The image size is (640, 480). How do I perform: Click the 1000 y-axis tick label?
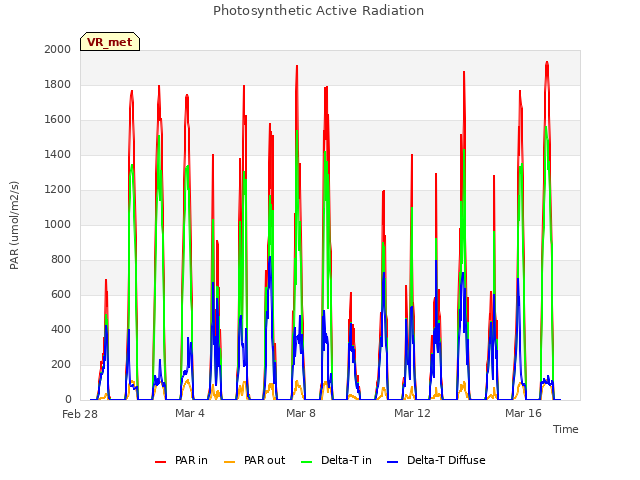click(x=58, y=224)
